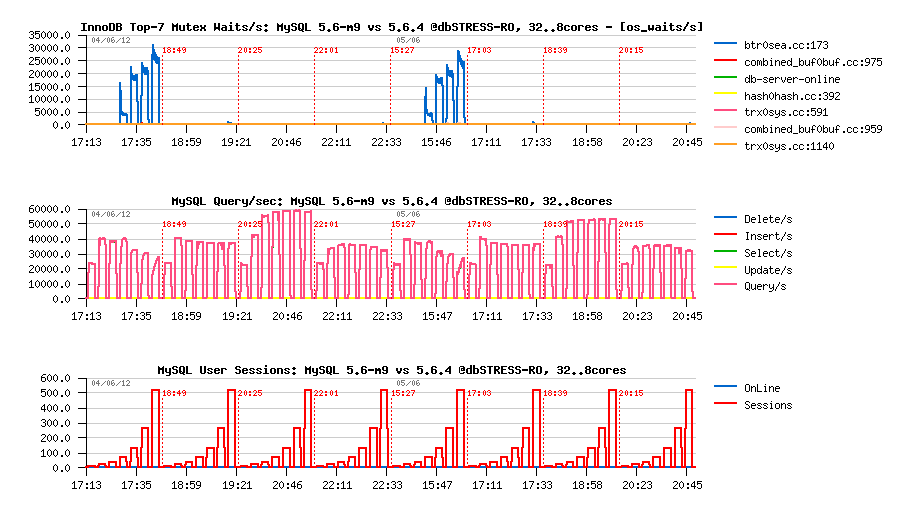Click red line swatch beside Sessions
This screenshot has width=901, height=521.
[725, 403]
